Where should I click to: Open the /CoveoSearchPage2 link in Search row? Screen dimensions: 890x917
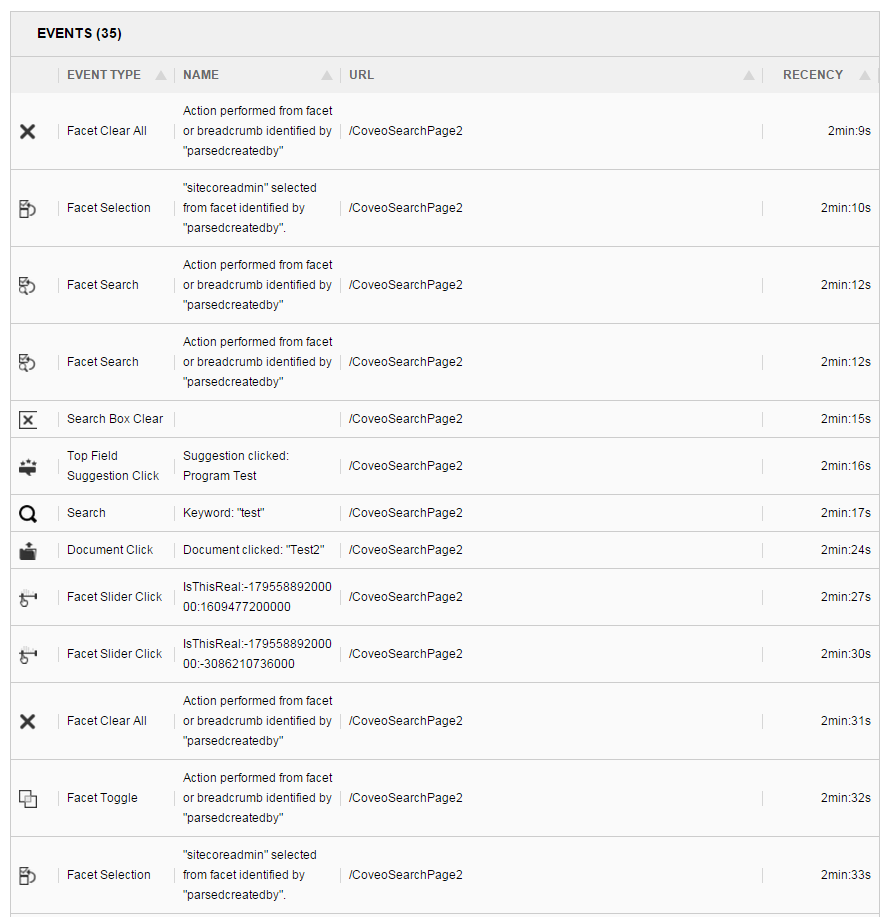[x=405, y=513]
